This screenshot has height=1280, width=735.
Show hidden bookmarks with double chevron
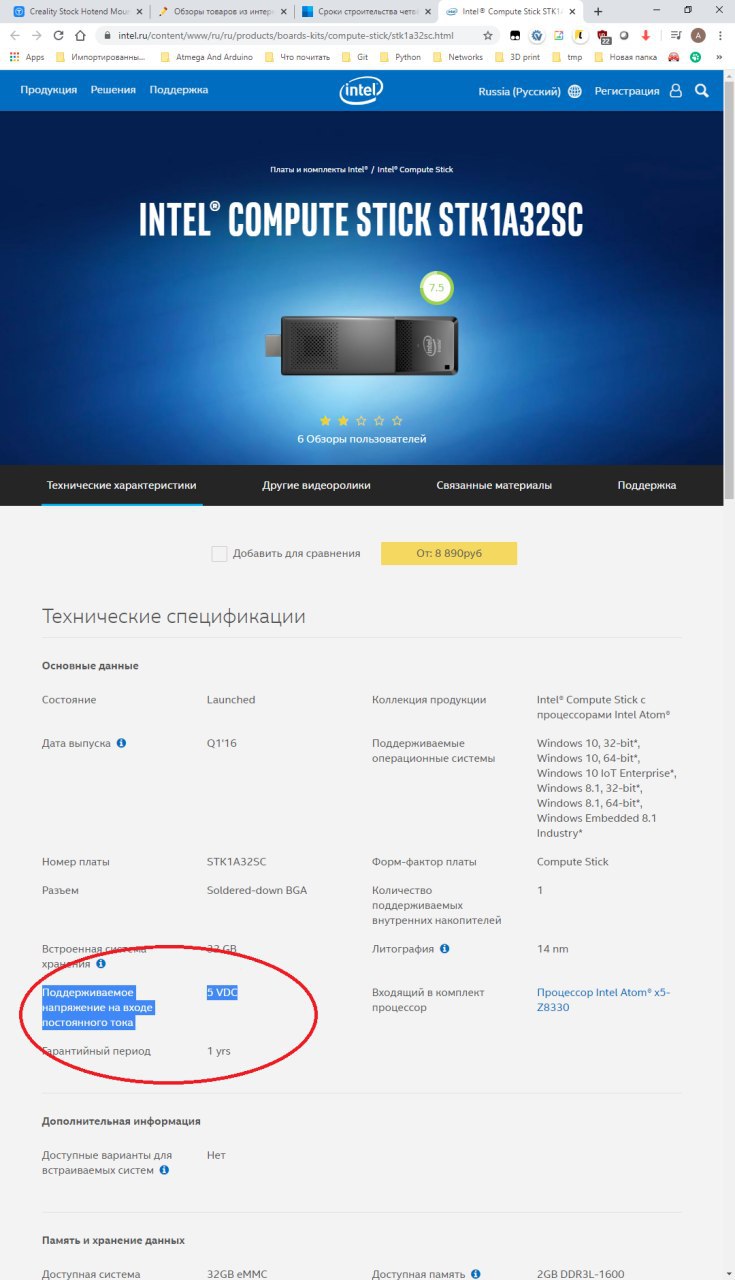719,57
